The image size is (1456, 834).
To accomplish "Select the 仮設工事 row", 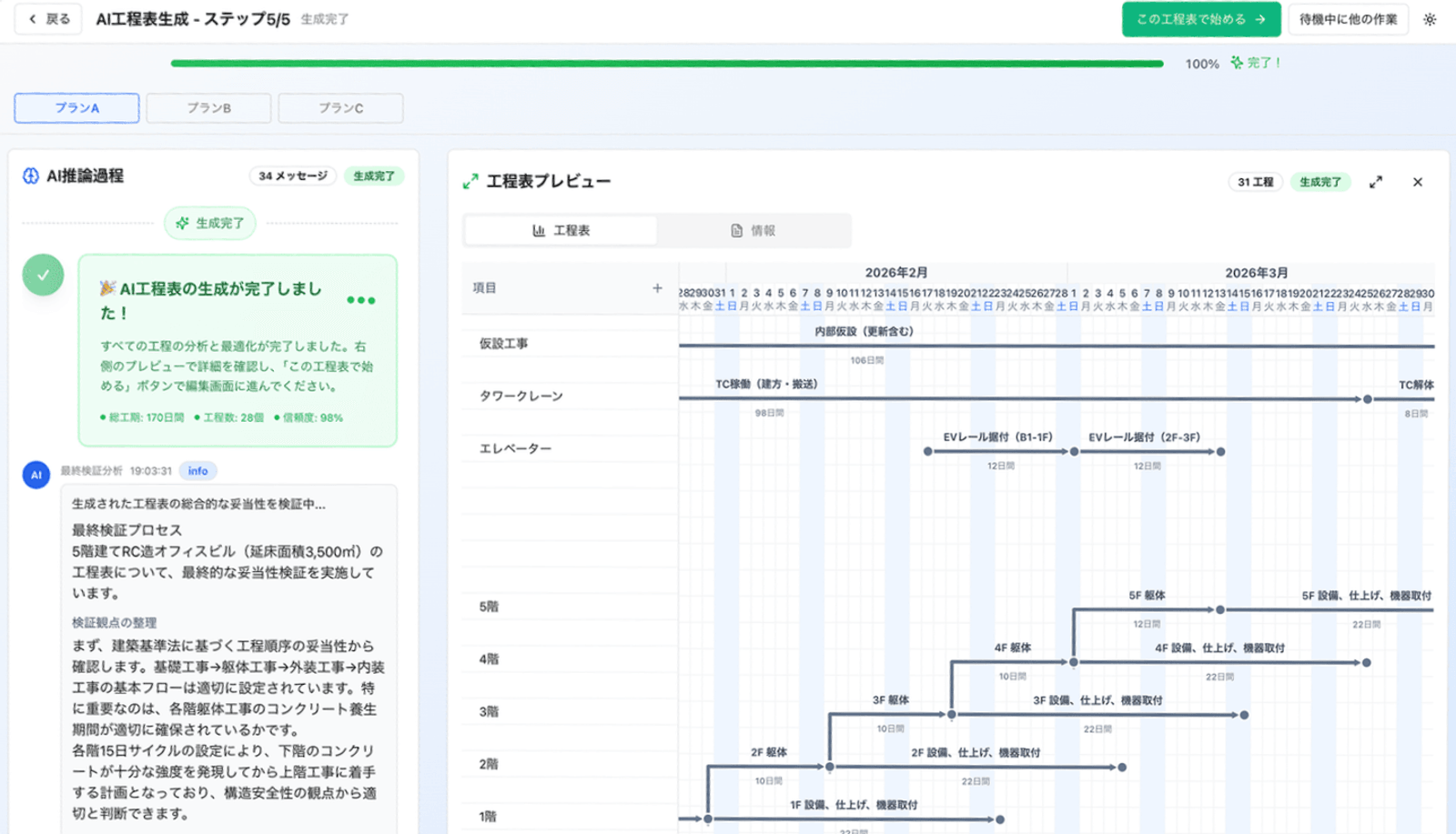I will coord(570,344).
